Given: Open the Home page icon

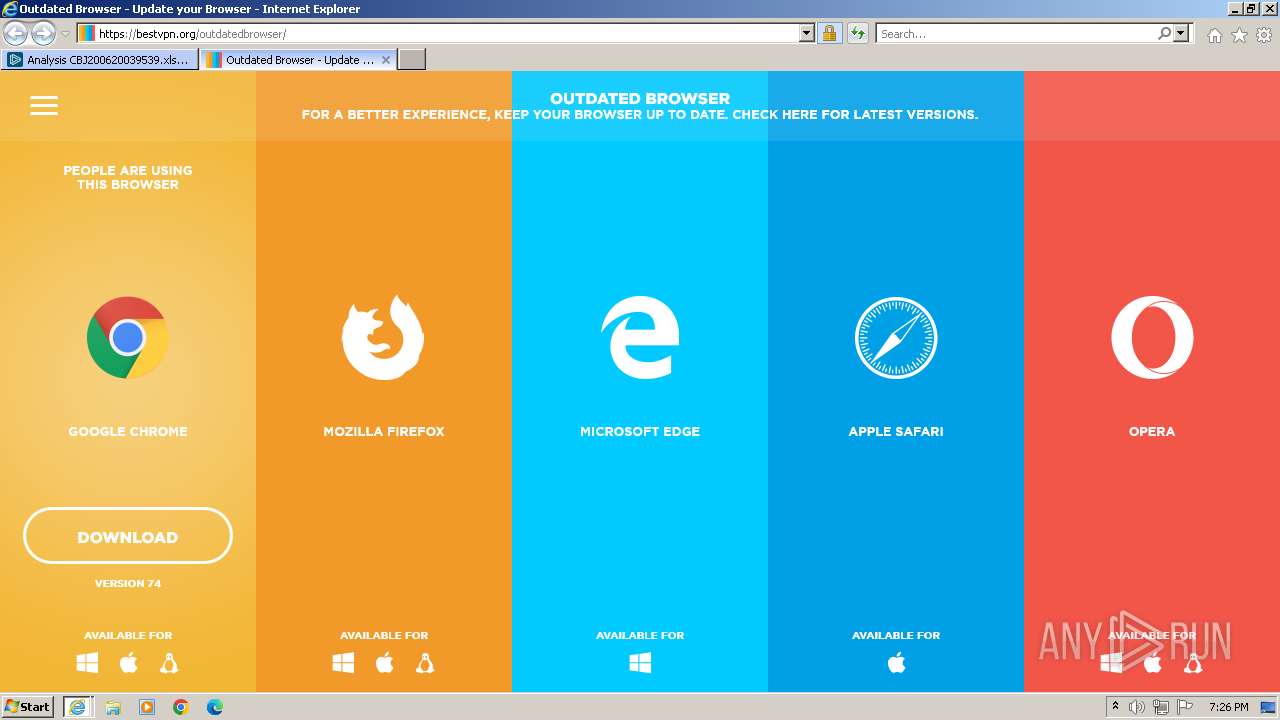Looking at the screenshot, I should click(x=1214, y=35).
